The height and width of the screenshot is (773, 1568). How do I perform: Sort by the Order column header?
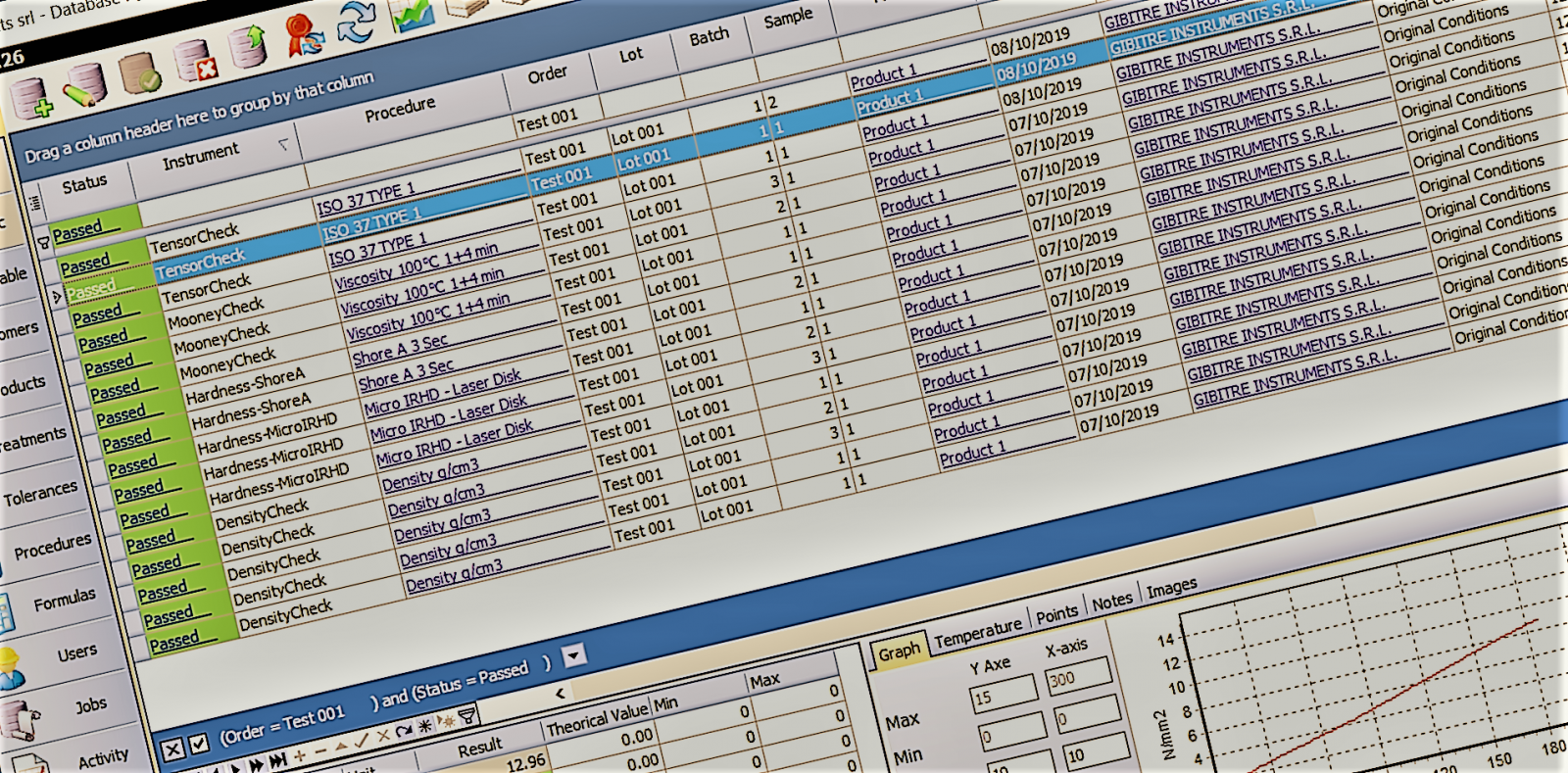pyautogui.click(x=547, y=73)
